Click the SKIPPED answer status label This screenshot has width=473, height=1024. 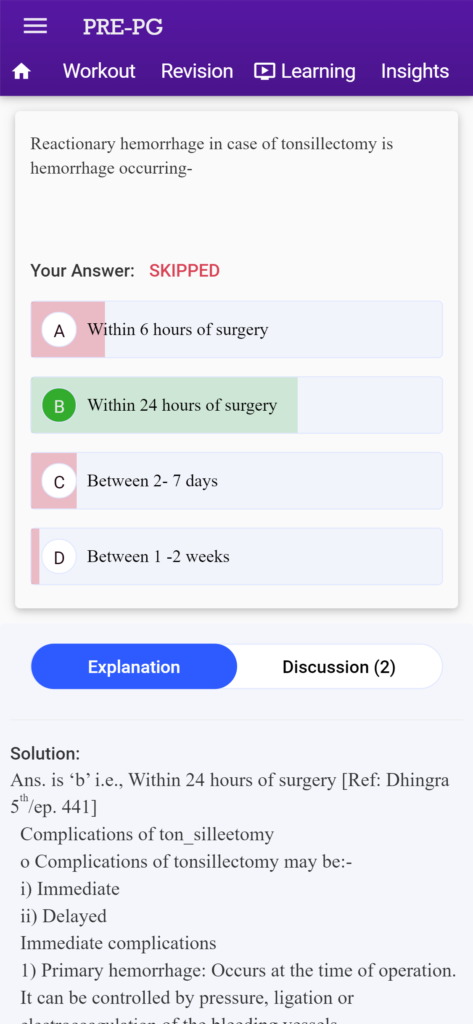184,271
